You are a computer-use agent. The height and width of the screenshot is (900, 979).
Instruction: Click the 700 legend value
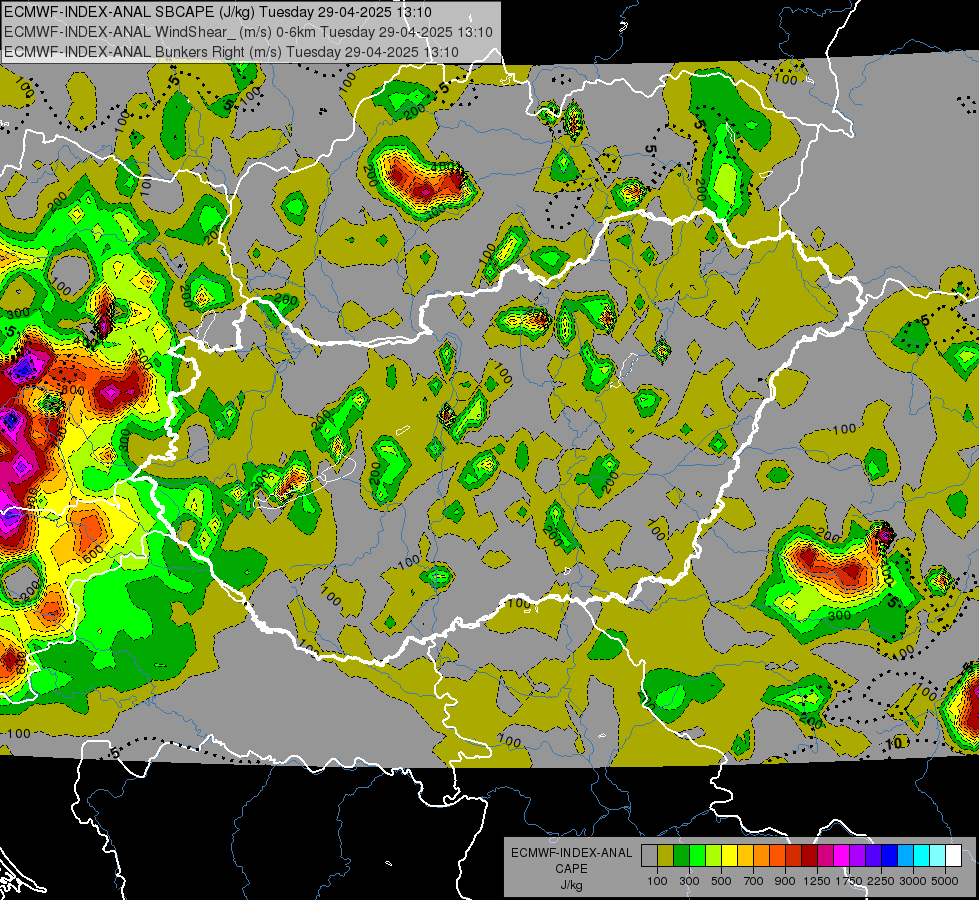coord(754,881)
